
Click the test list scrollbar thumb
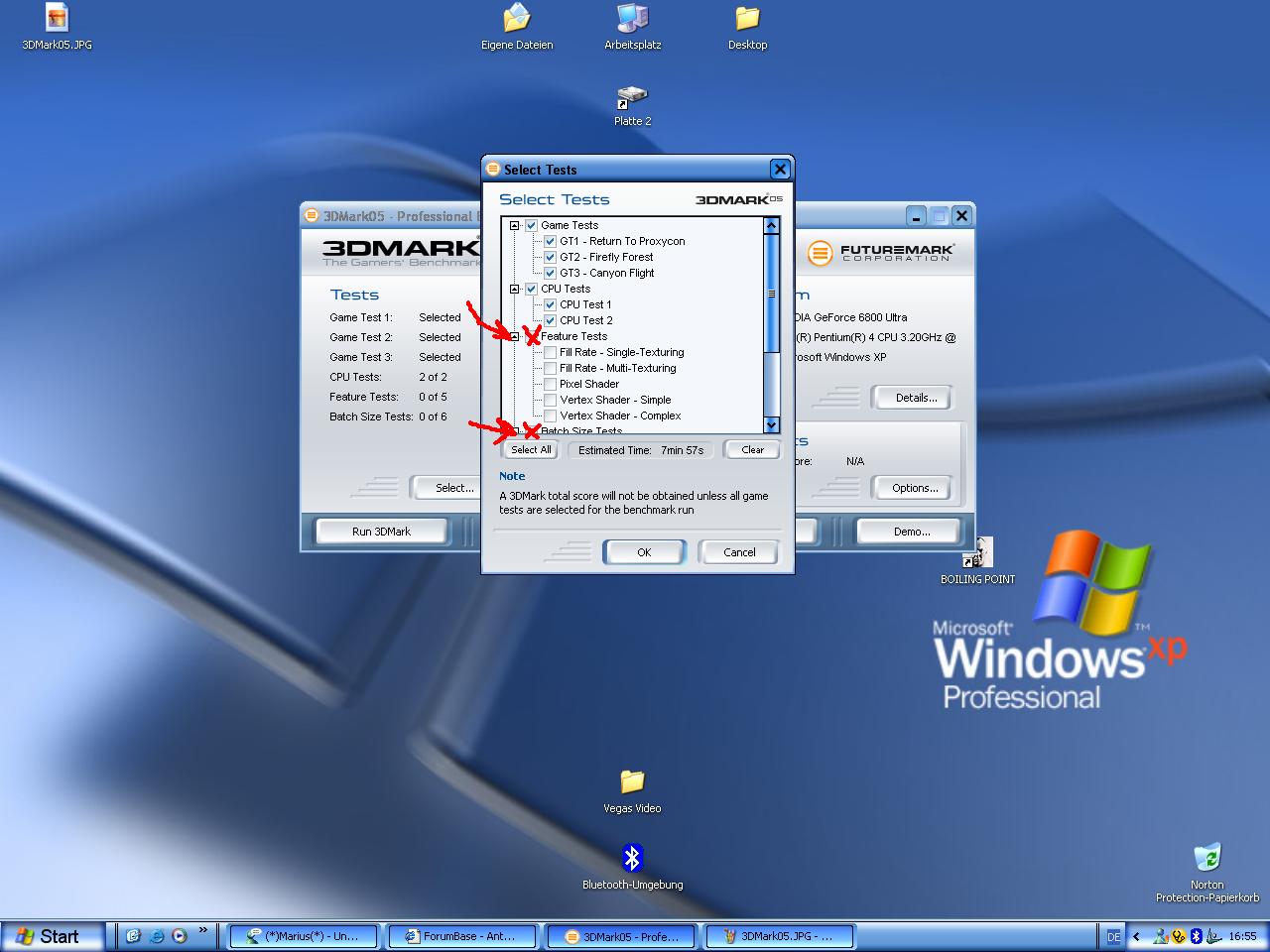tap(771, 294)
